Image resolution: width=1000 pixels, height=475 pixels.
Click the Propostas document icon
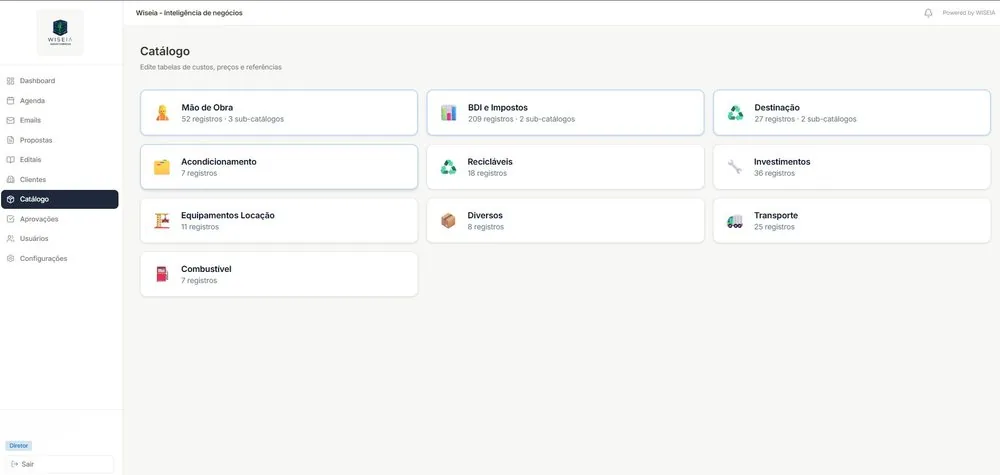pyautogui.click(x=10, y=140)
